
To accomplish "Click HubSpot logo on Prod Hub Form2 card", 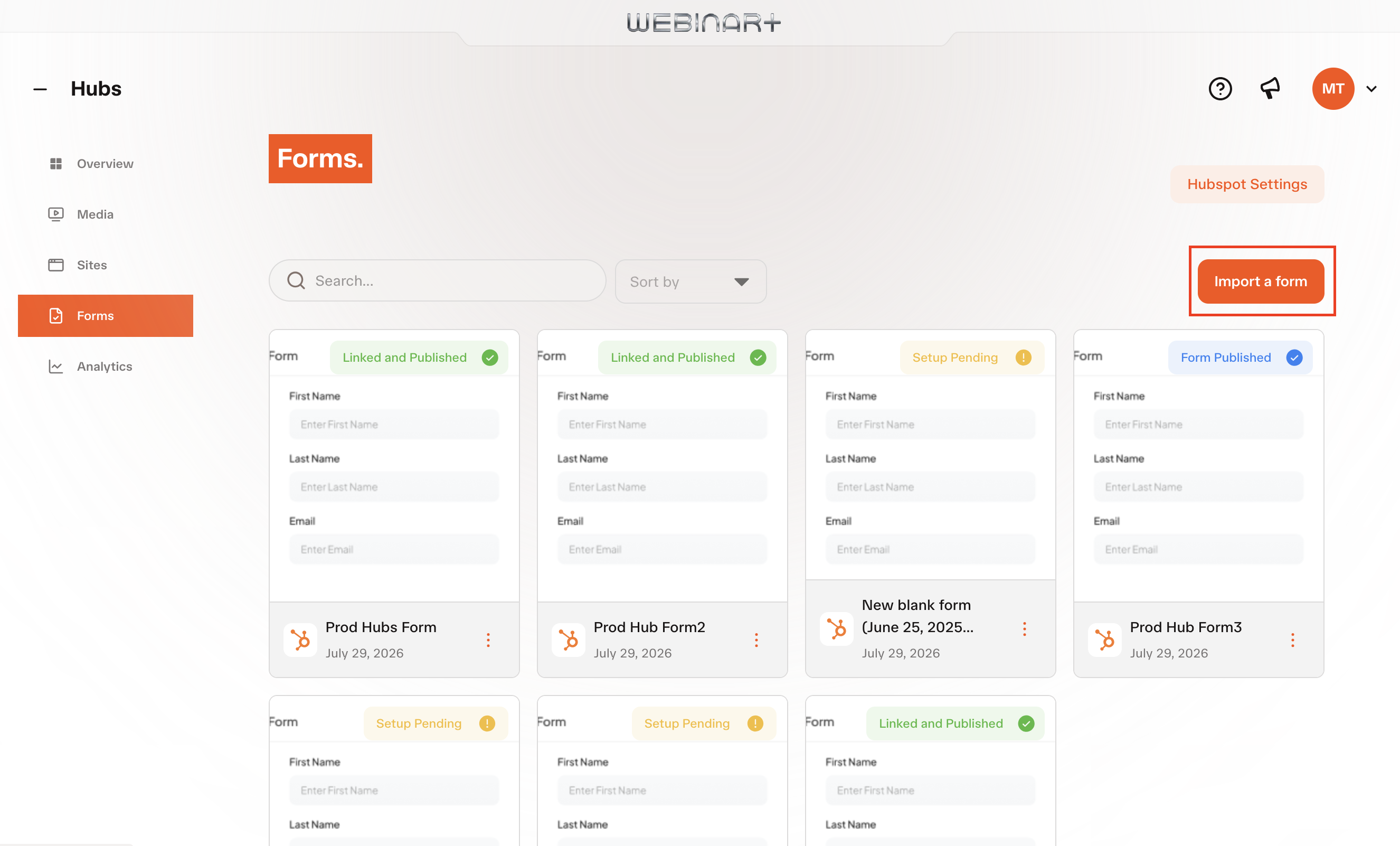I will (x=568, y=640).
